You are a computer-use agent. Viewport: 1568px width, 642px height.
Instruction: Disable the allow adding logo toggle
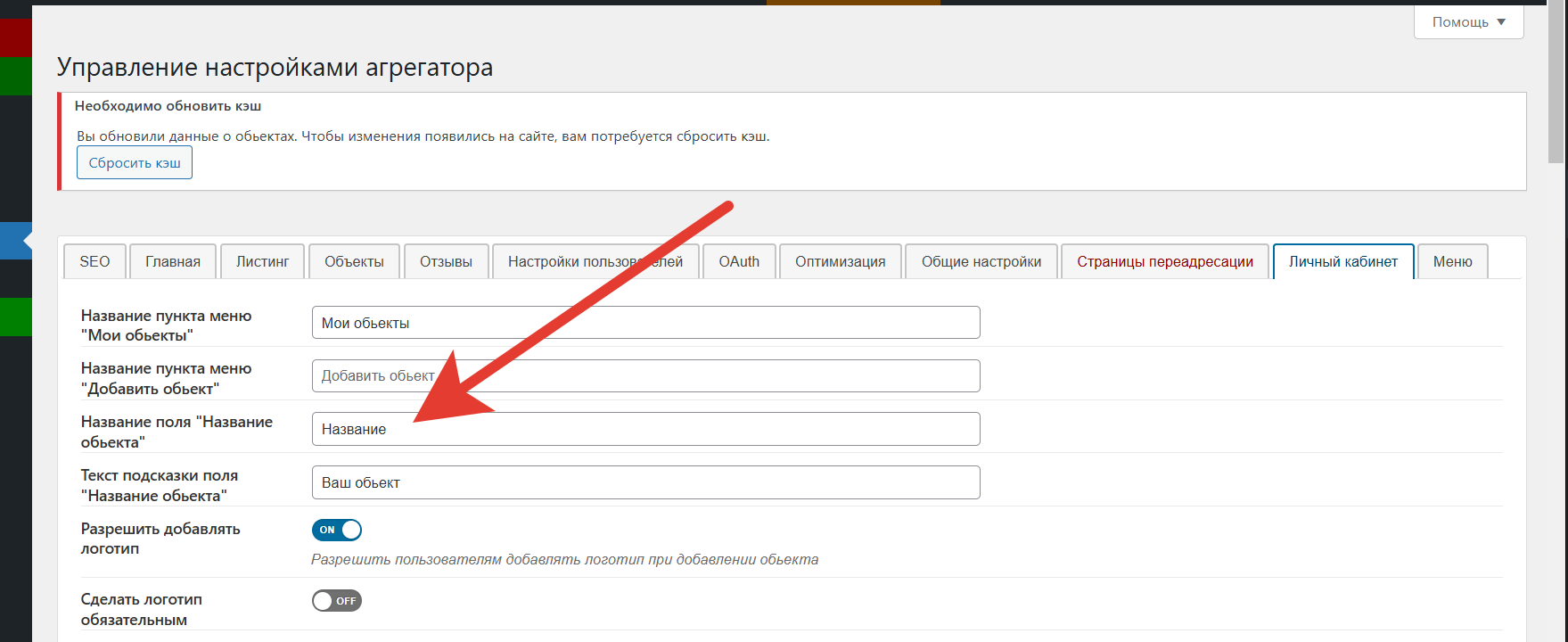(337, 530)
